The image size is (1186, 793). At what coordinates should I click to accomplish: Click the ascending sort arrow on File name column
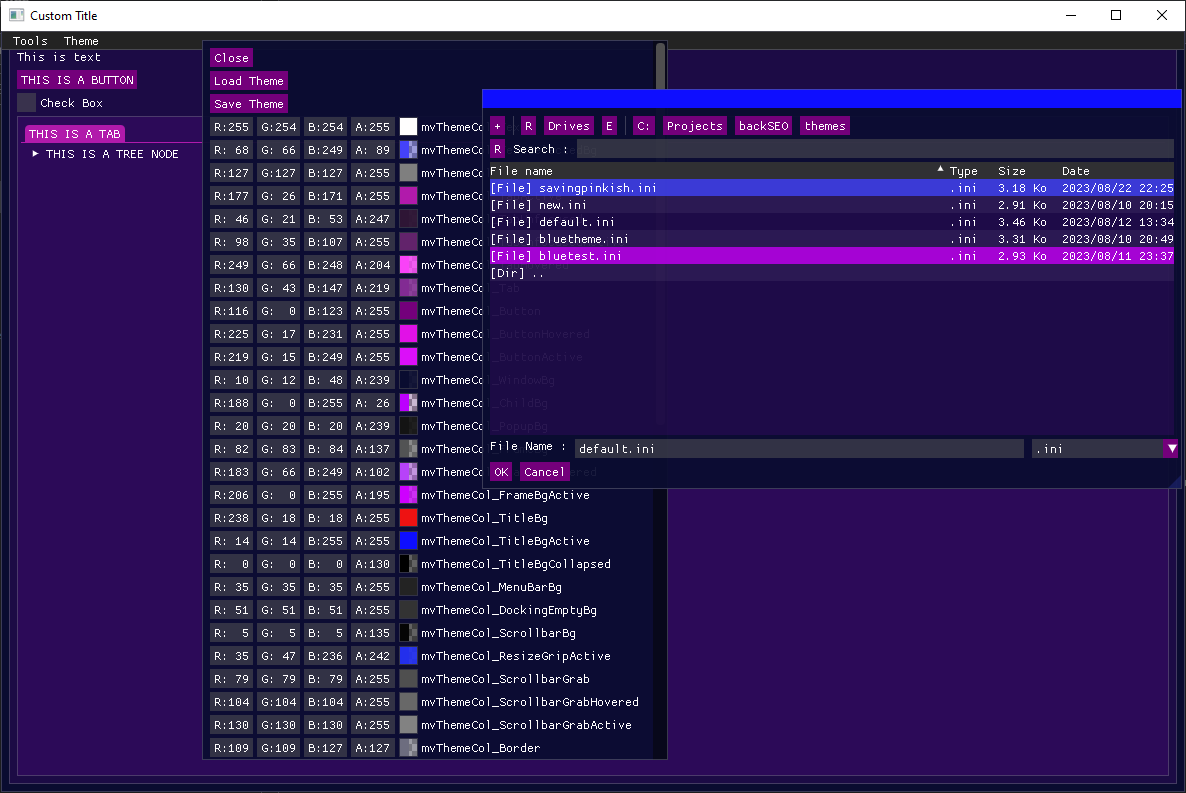[939, 168]
